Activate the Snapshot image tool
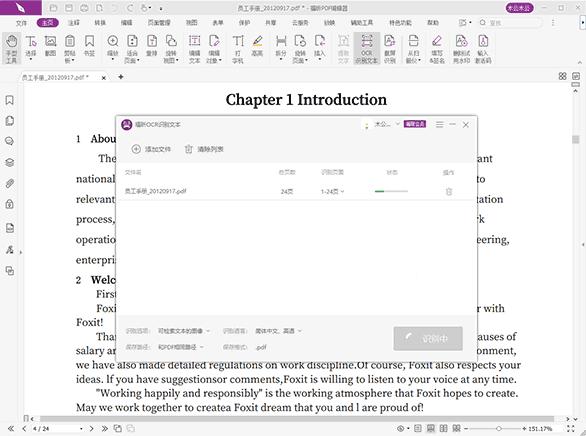586x436 pixels. tap(50, 46)
